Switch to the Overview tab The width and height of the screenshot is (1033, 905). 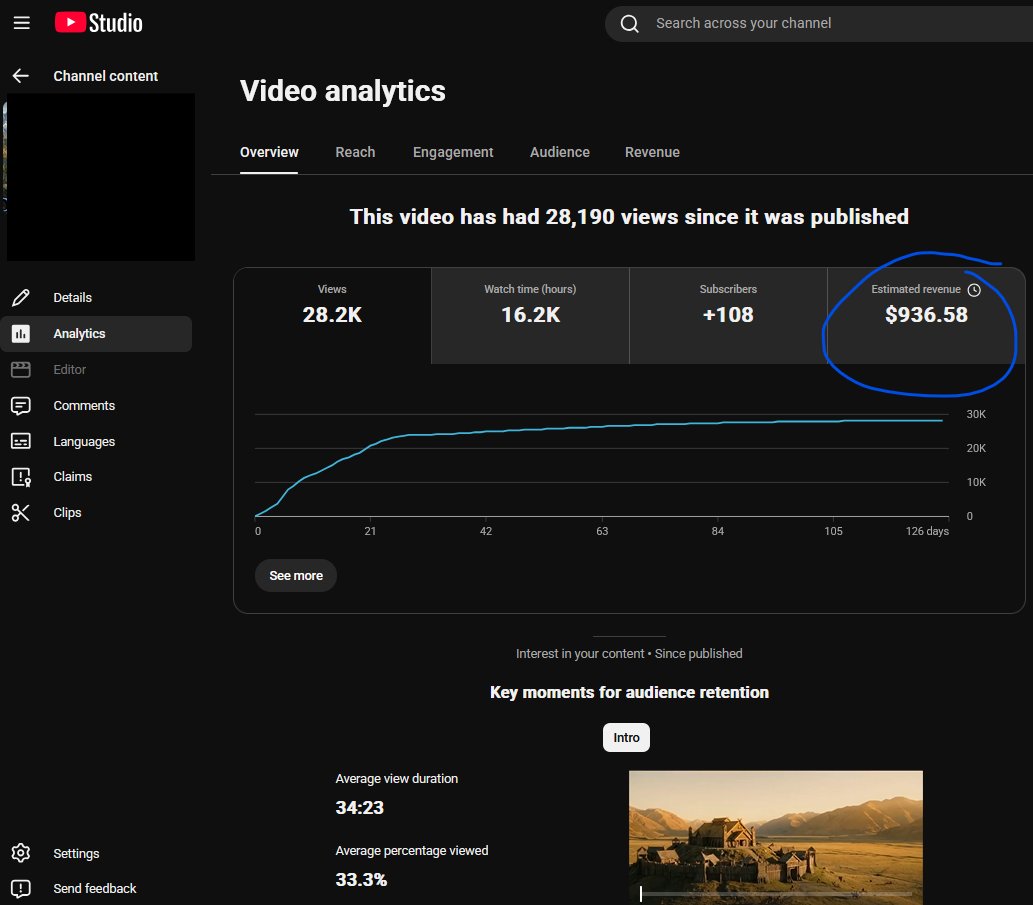pos(269,152)
